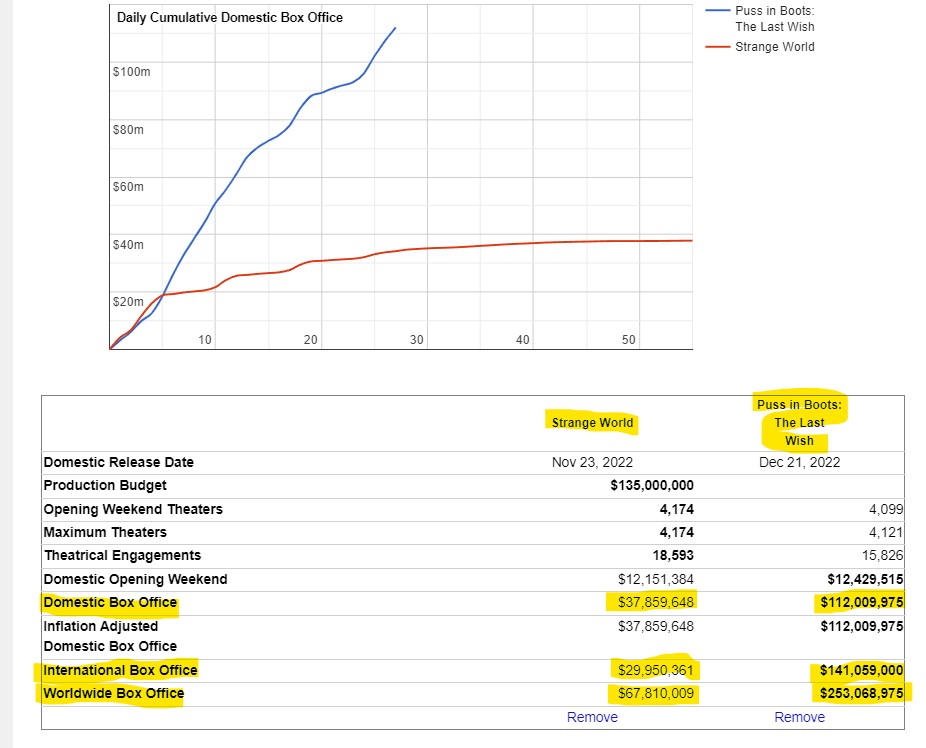Click Strange World legend label text

[x=774, y=47]
